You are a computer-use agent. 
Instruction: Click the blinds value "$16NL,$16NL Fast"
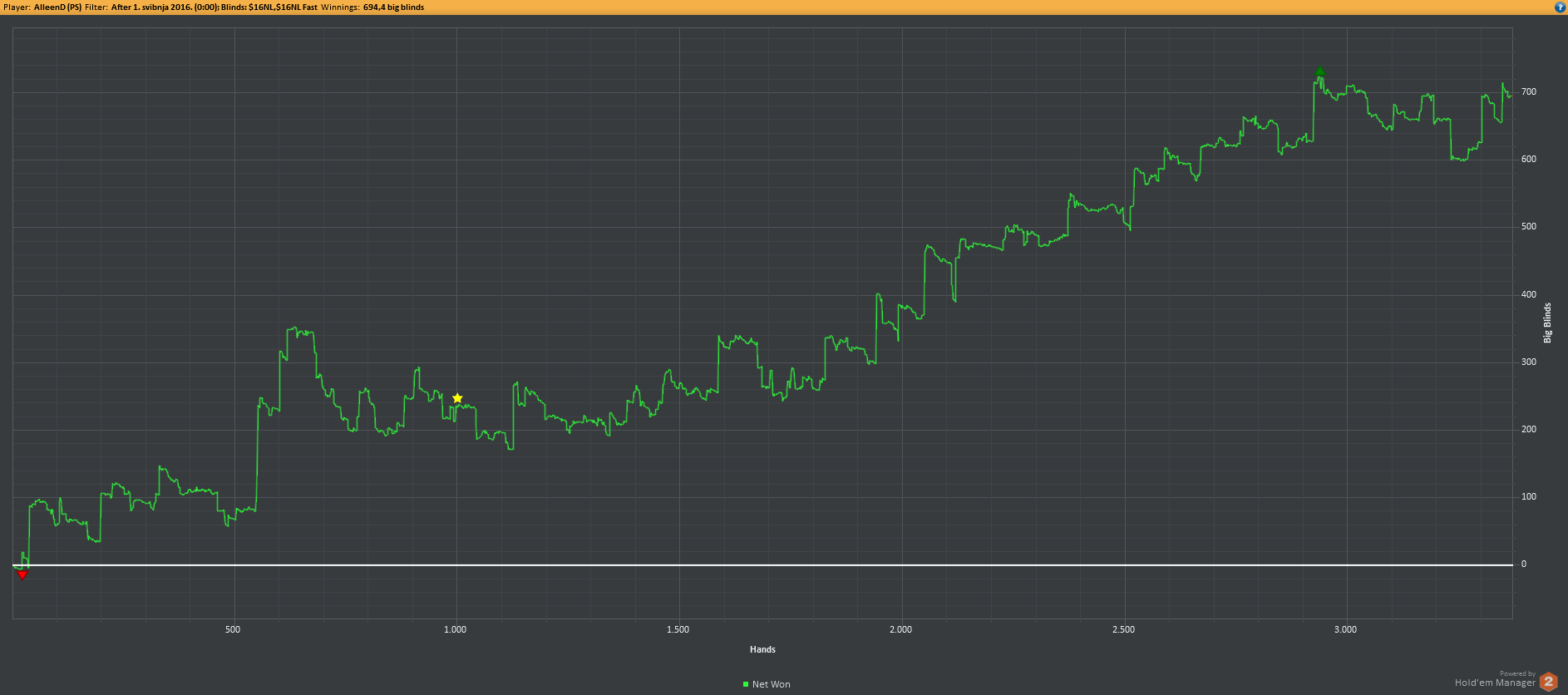(x=283, y=7)
